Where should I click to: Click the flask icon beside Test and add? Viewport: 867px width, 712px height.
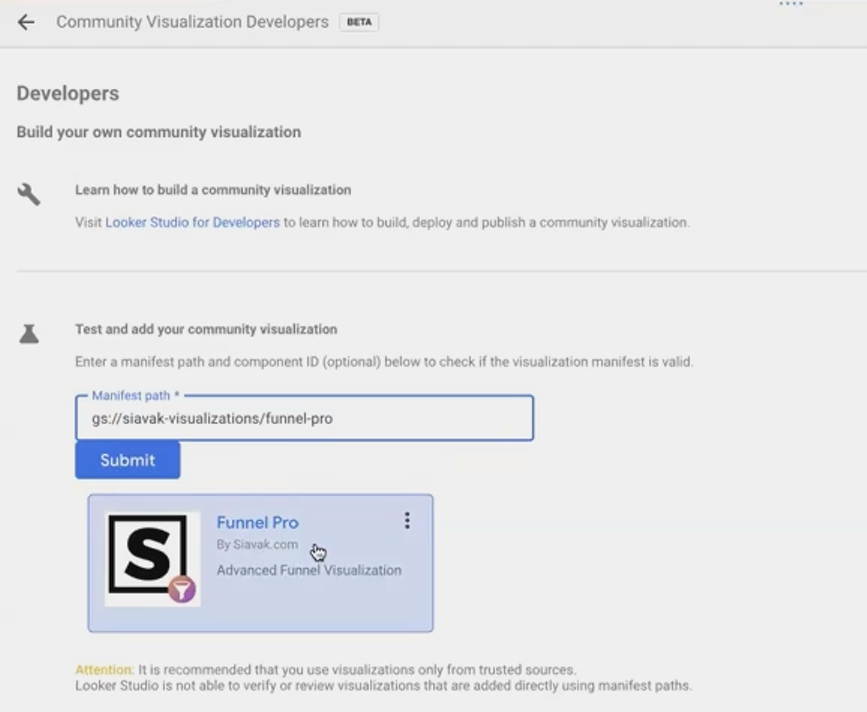coord(29,334)
